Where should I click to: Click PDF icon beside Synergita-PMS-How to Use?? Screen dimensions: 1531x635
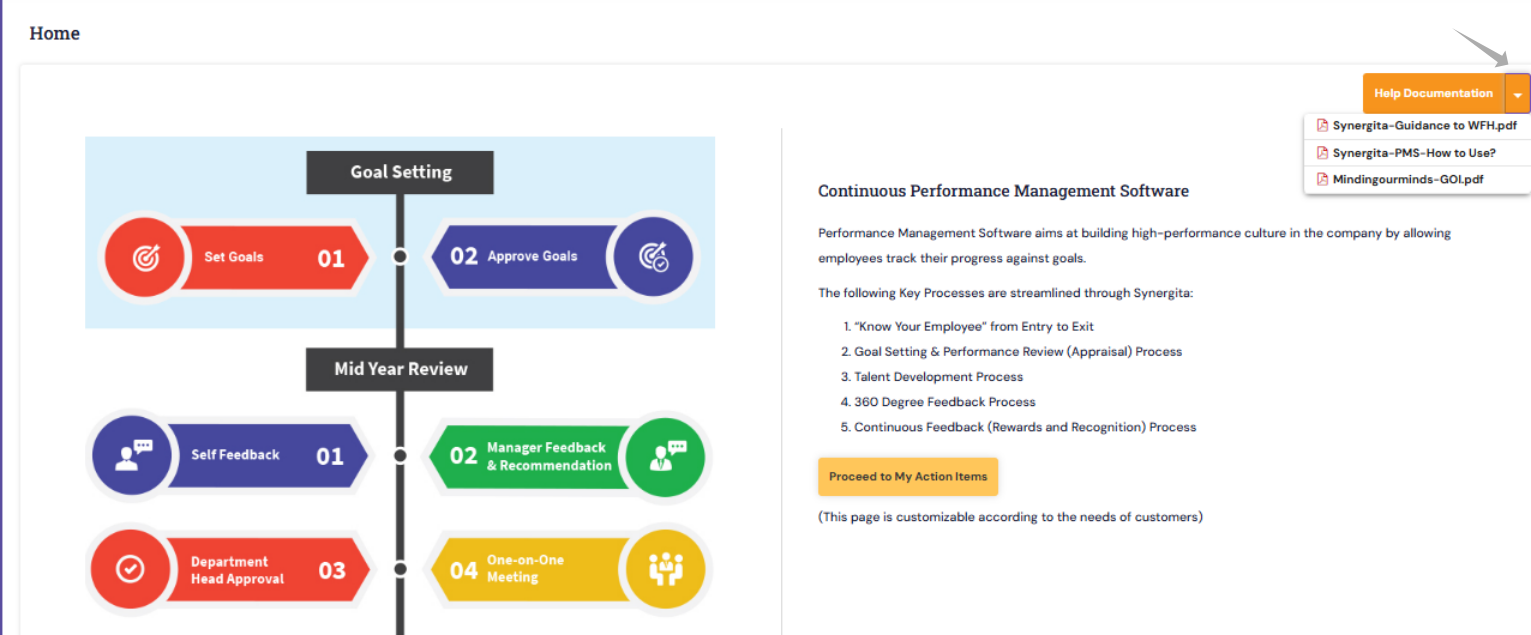coord(1322,153)
